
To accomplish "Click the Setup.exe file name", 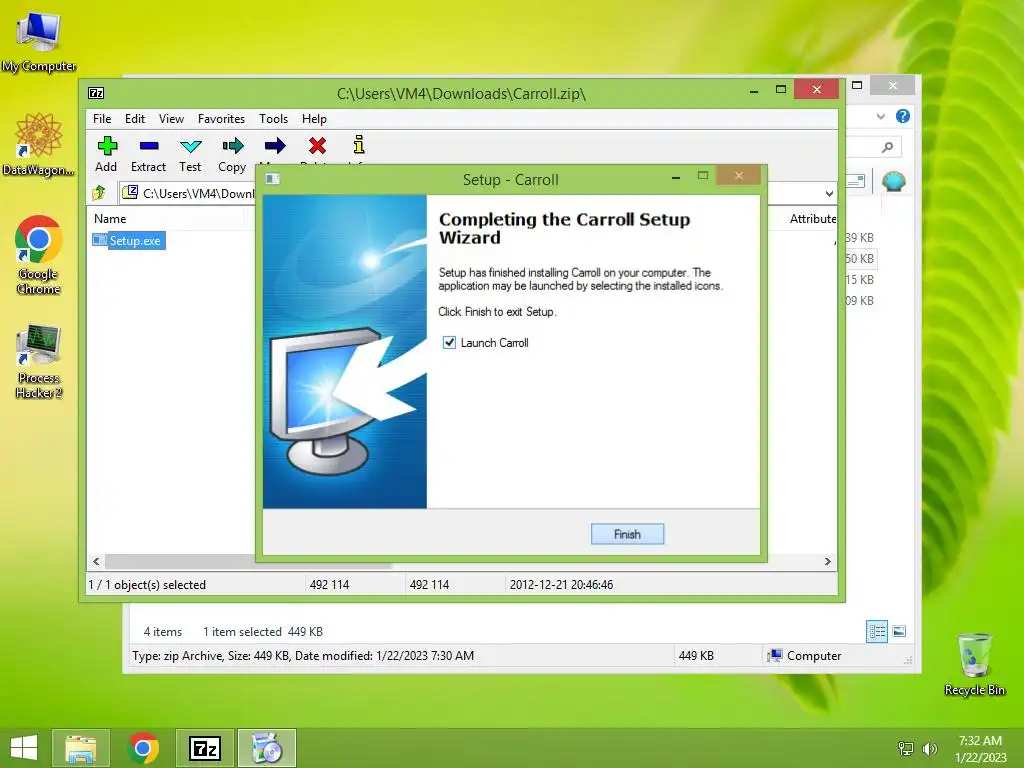I will click(x=135, y=241).
